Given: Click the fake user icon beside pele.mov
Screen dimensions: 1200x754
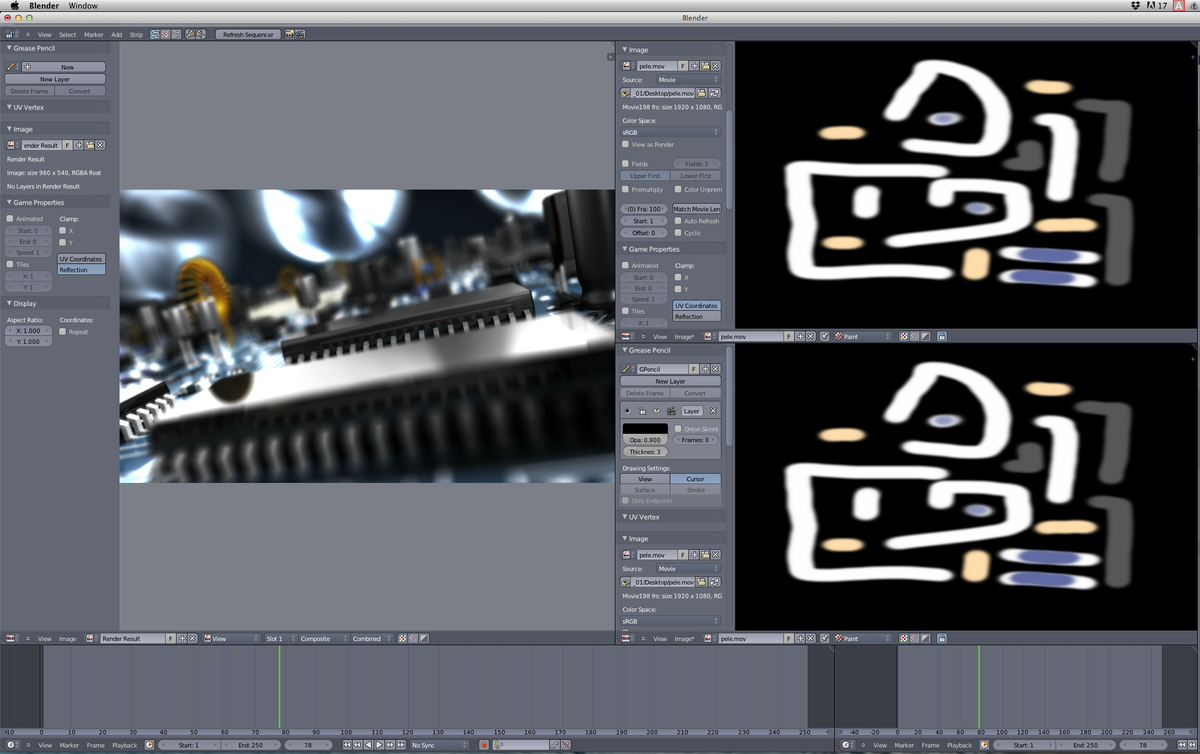Looking at the screenshot, I should point(683,66).
